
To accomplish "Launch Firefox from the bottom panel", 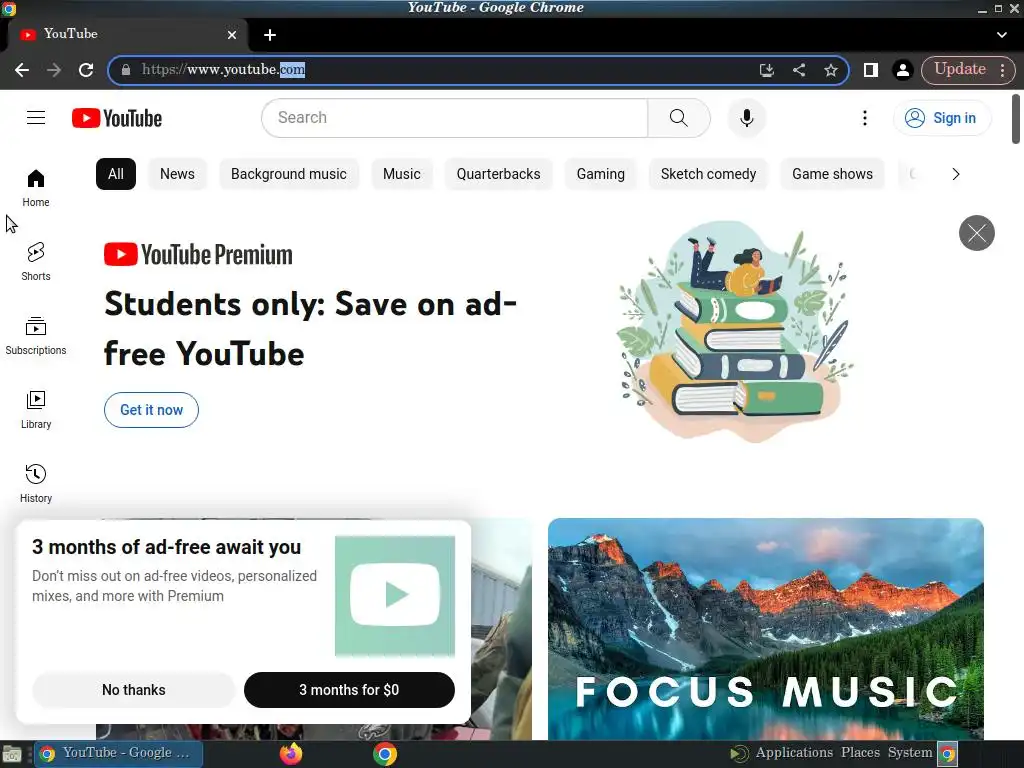I will click(x=291, y=754).
